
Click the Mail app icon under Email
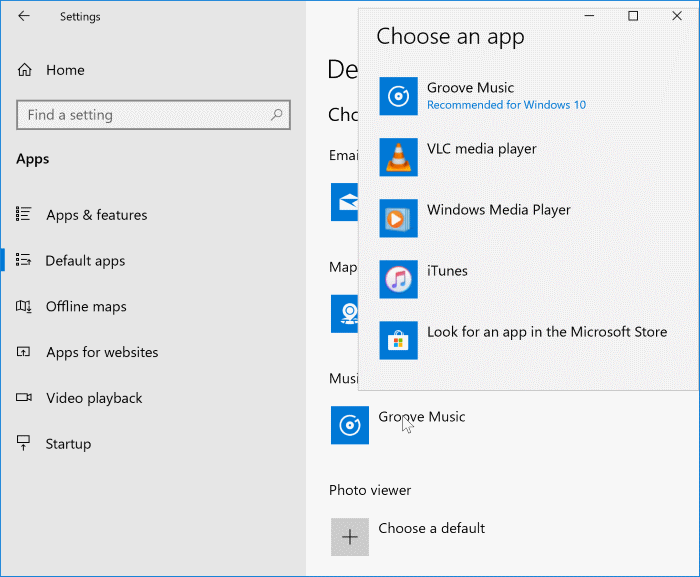[x=345, y=202]
